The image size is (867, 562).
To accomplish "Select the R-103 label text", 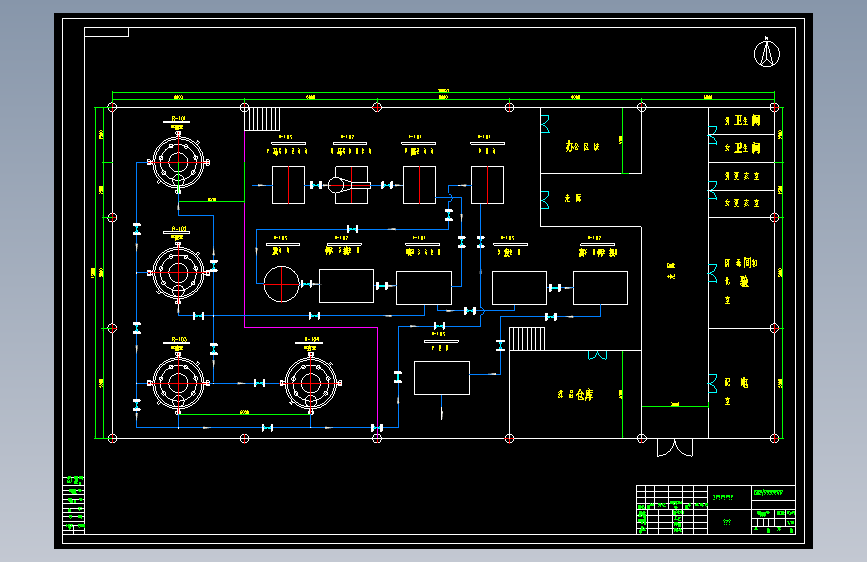I will [179, 339].
